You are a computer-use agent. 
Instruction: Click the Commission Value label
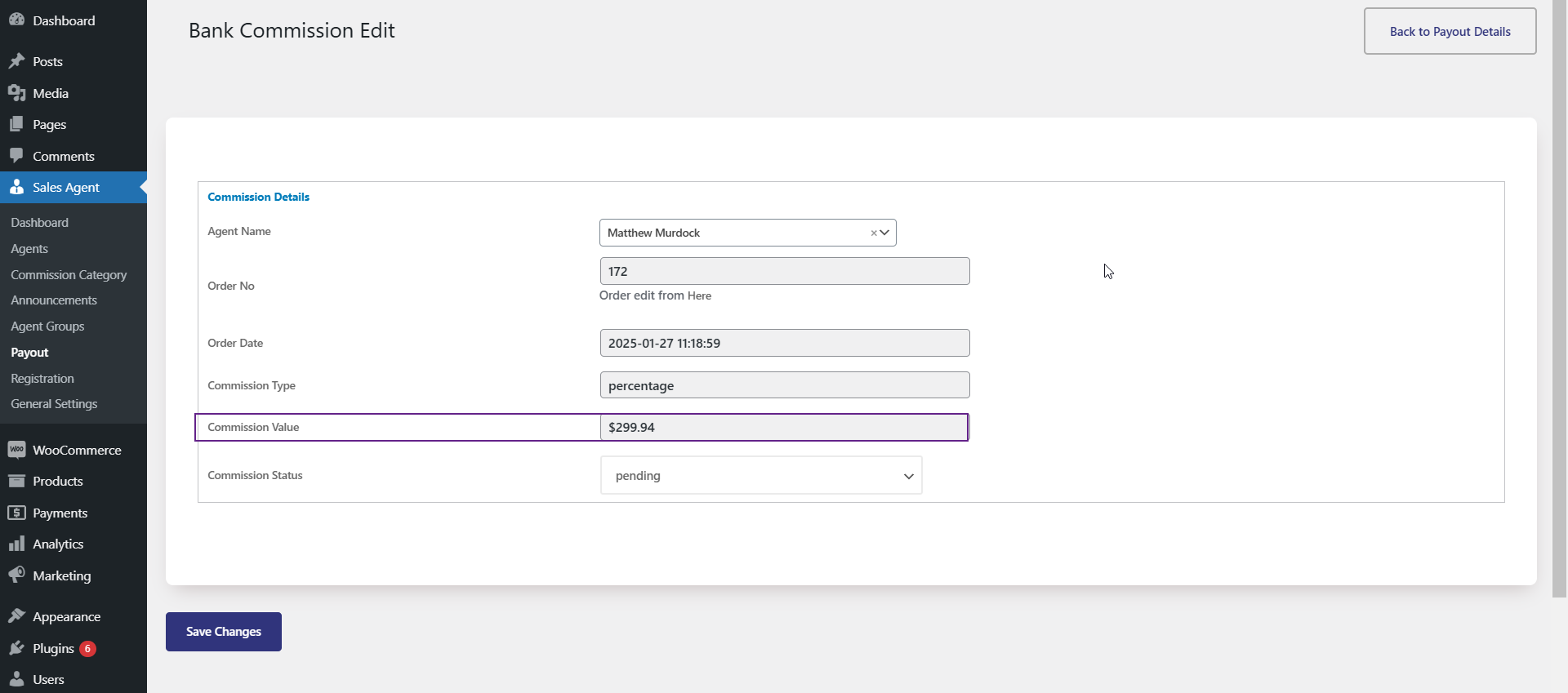click(x=253, y=427)
